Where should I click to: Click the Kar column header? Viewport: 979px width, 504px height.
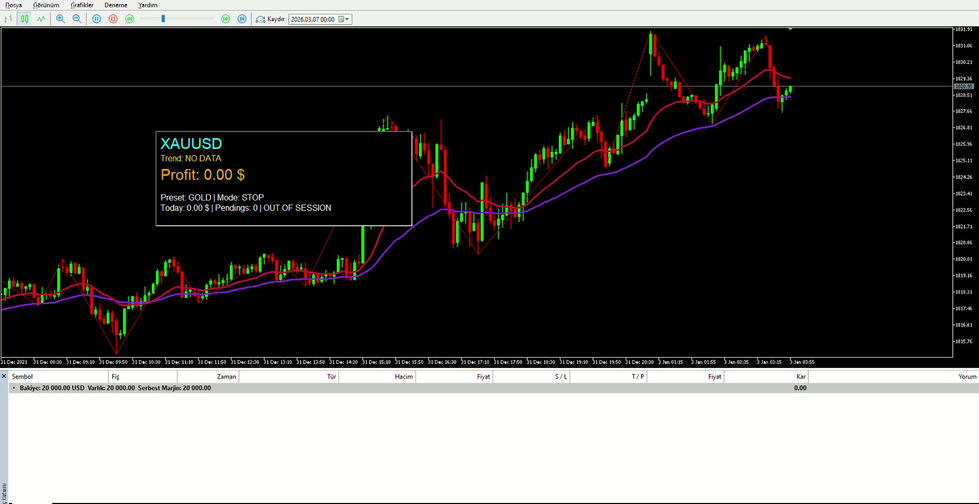click(x=767, y=377)
